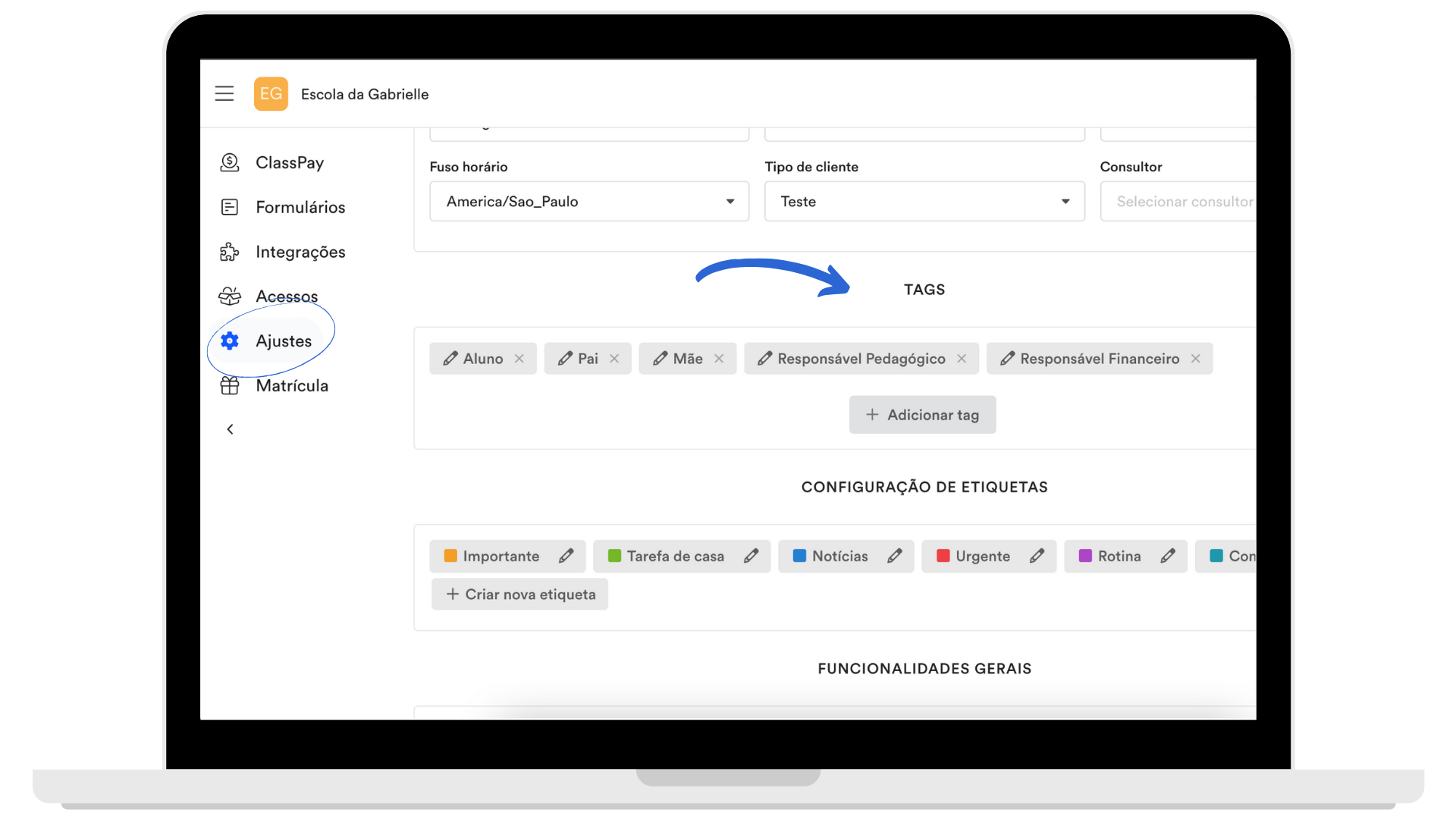This screenshot has width=1456, height=819.
Task: Edit the Importante label pencil icon
Action: pos(566,556)
